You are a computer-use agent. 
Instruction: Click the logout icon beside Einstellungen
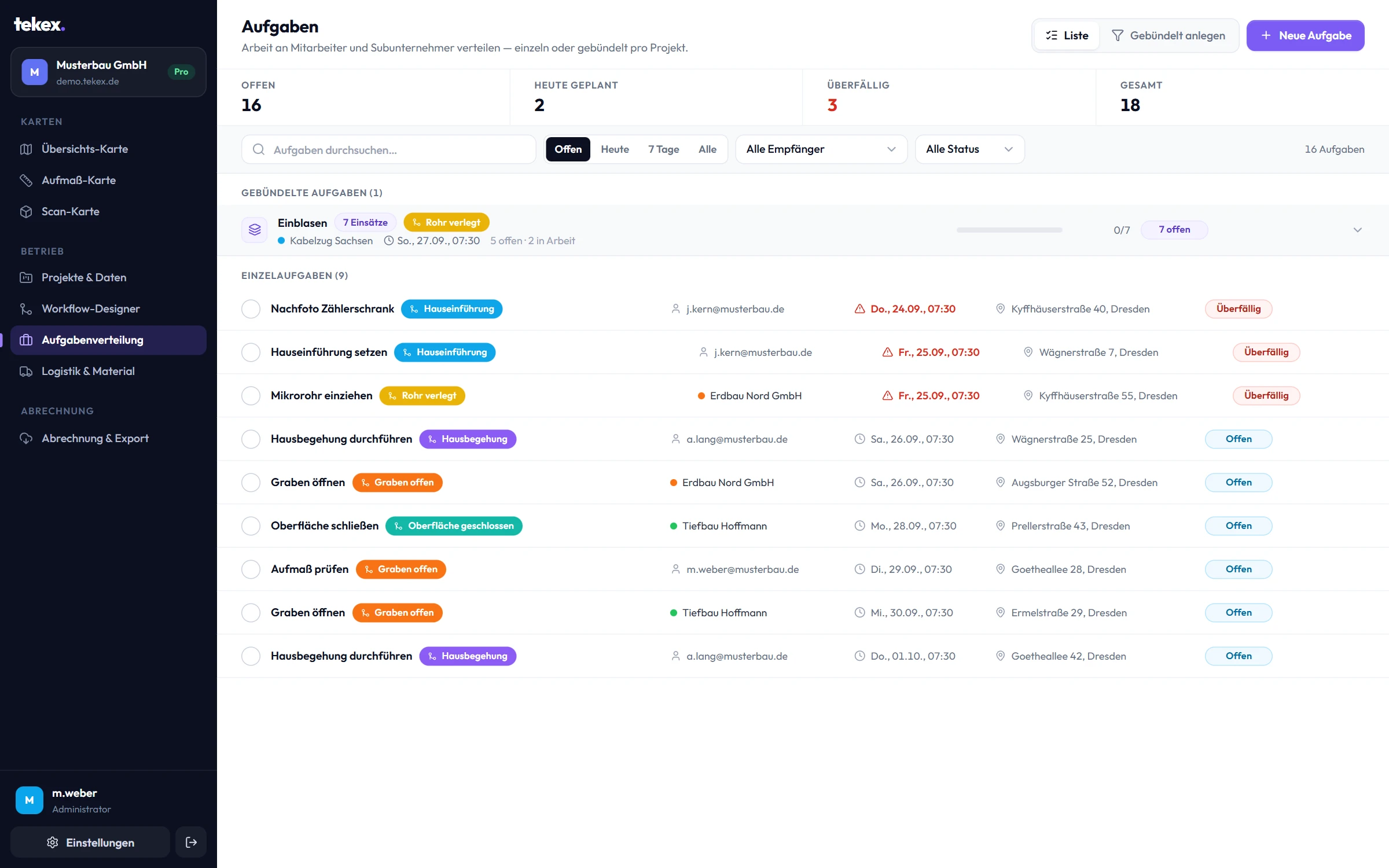191,843
